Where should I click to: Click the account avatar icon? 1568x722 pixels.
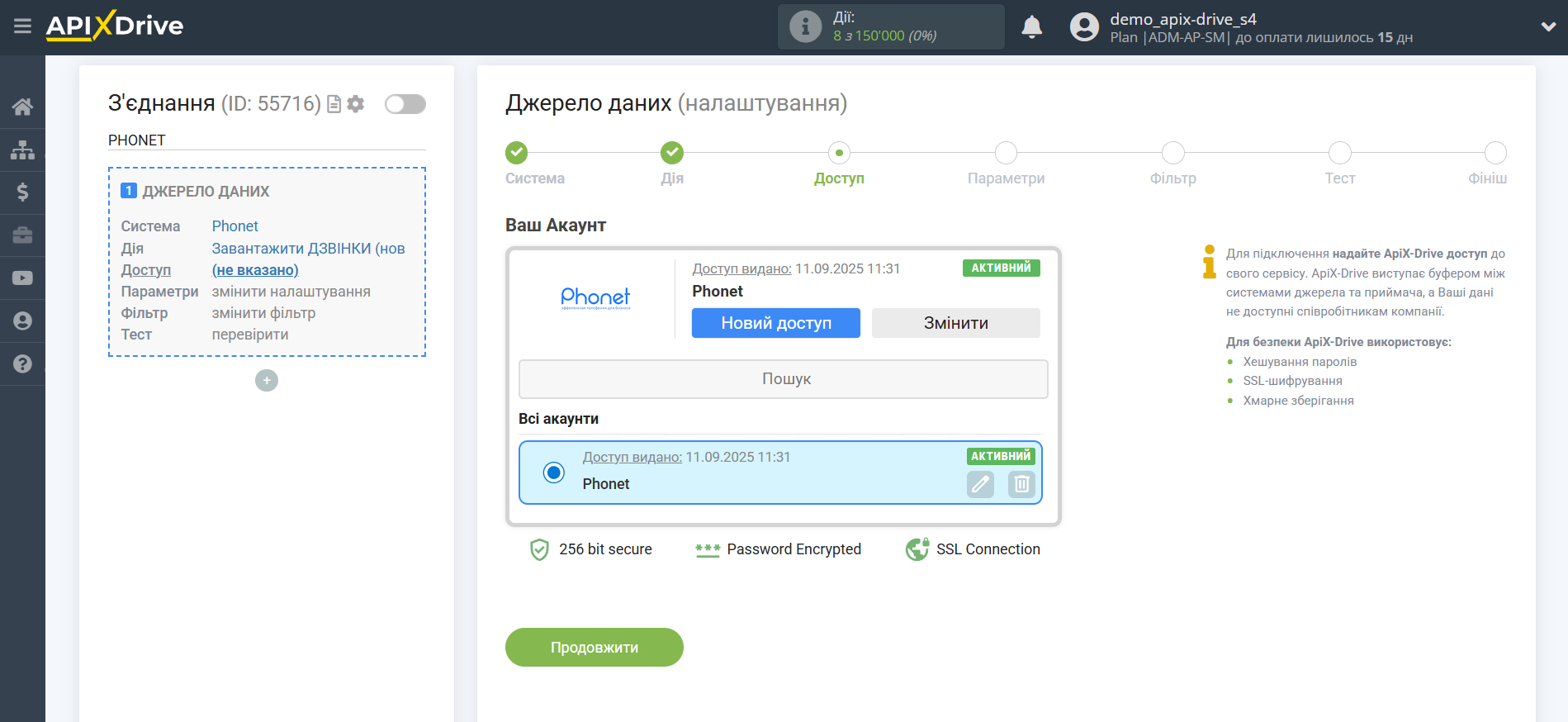click(1084, 27)
